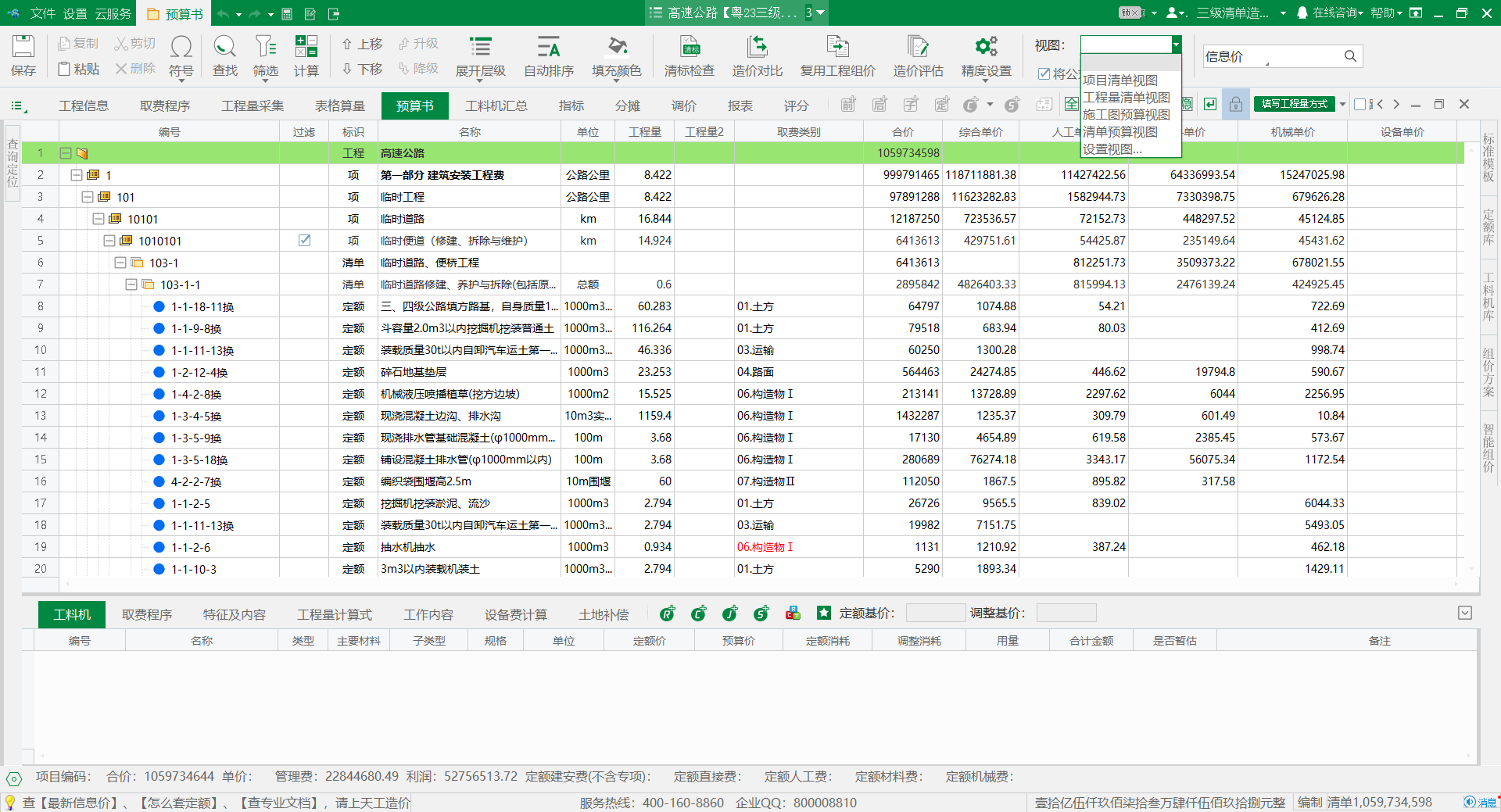Click the 上移 move up button
The image size is (1501, 812).
coord(362,44)
